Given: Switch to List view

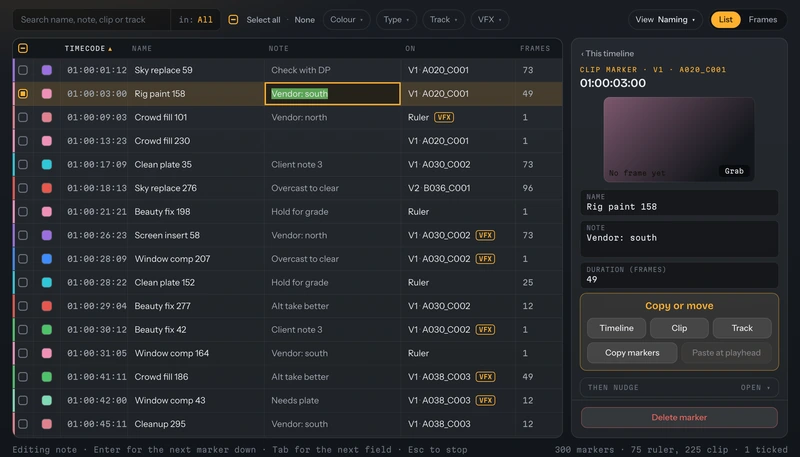Looking at the screenshot, I should [x=726, y=20].
